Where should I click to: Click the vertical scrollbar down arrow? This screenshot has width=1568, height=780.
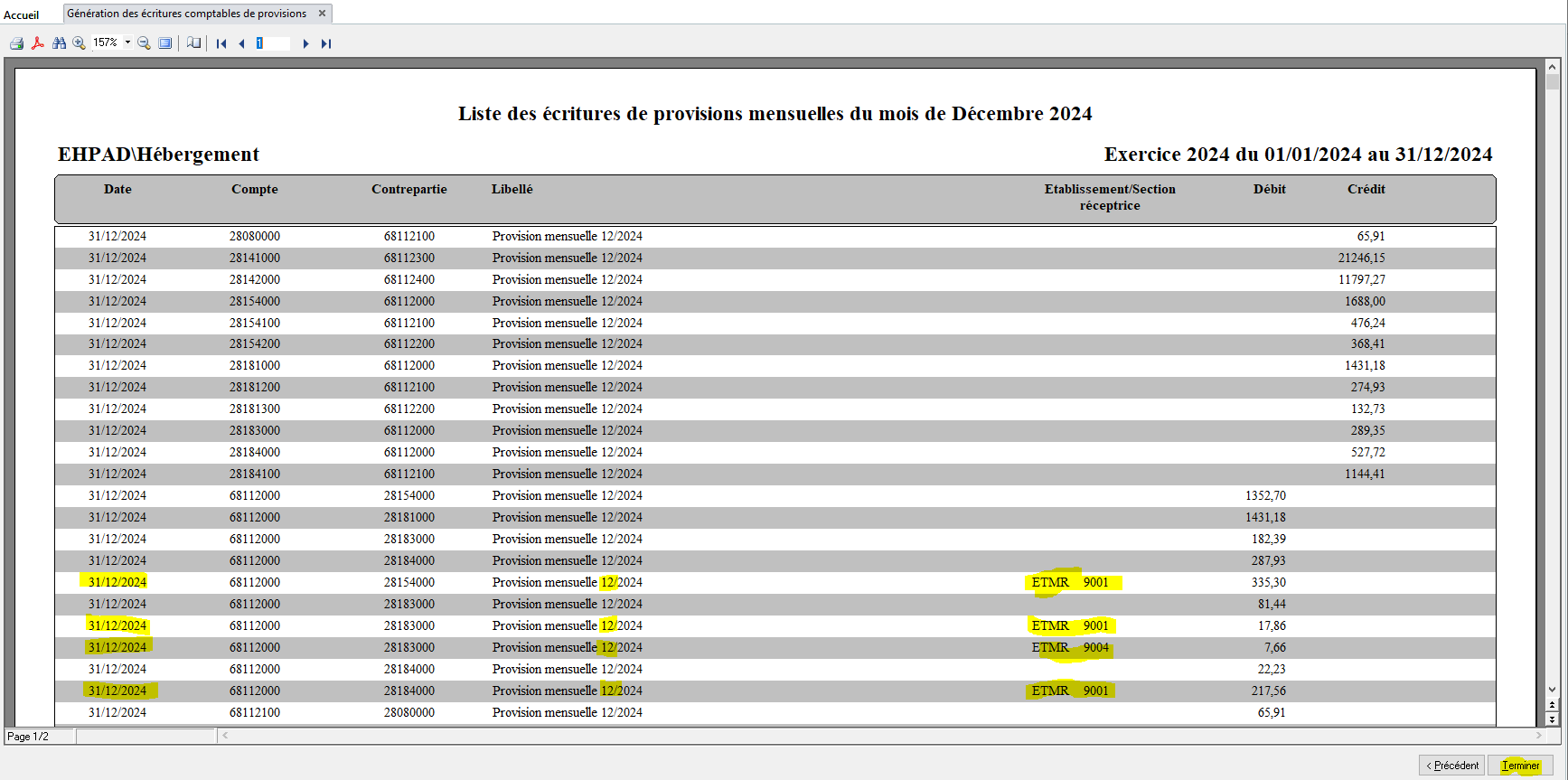(x=1552, y=690)
